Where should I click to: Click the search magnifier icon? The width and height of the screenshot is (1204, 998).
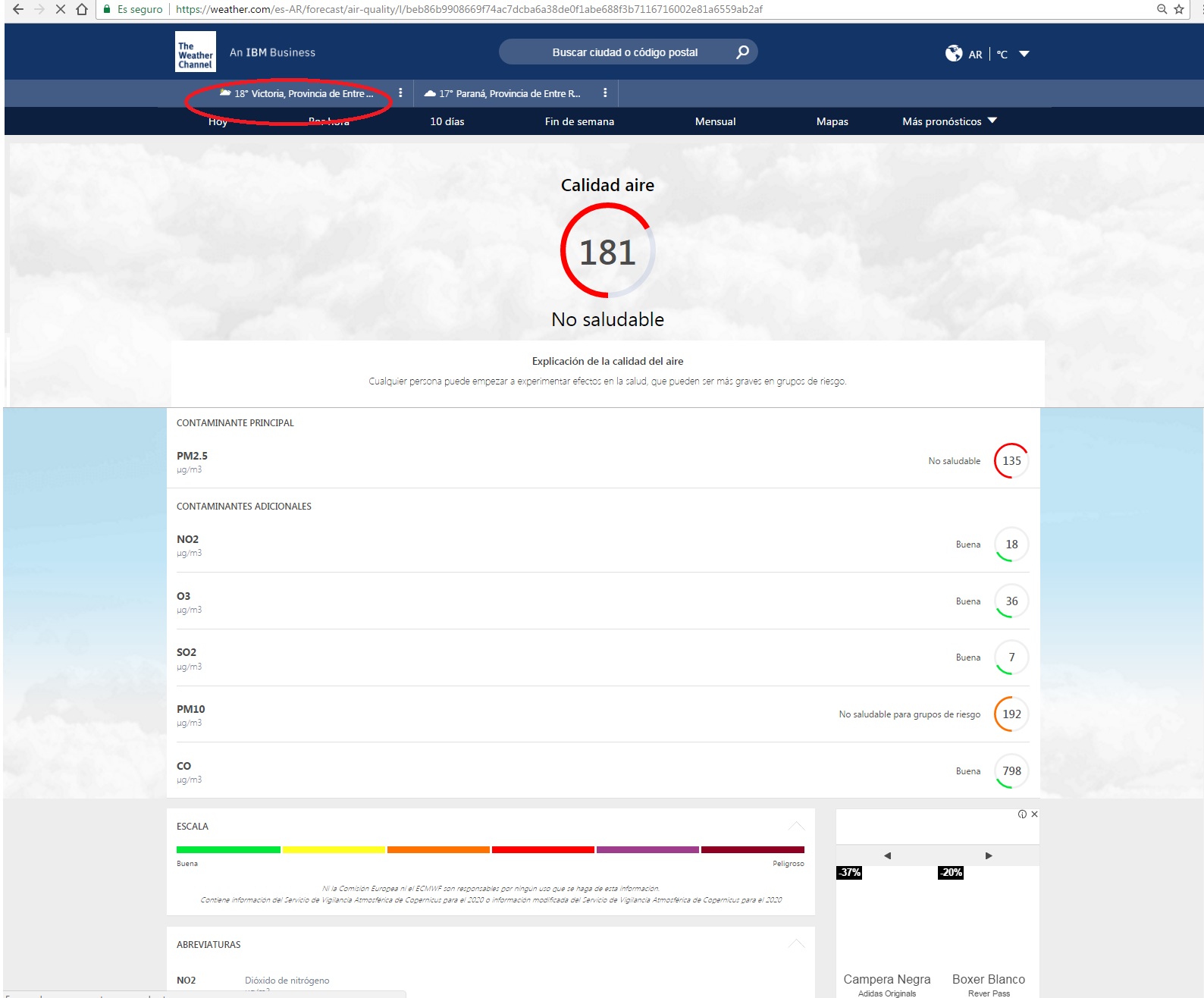coord(742,52)
